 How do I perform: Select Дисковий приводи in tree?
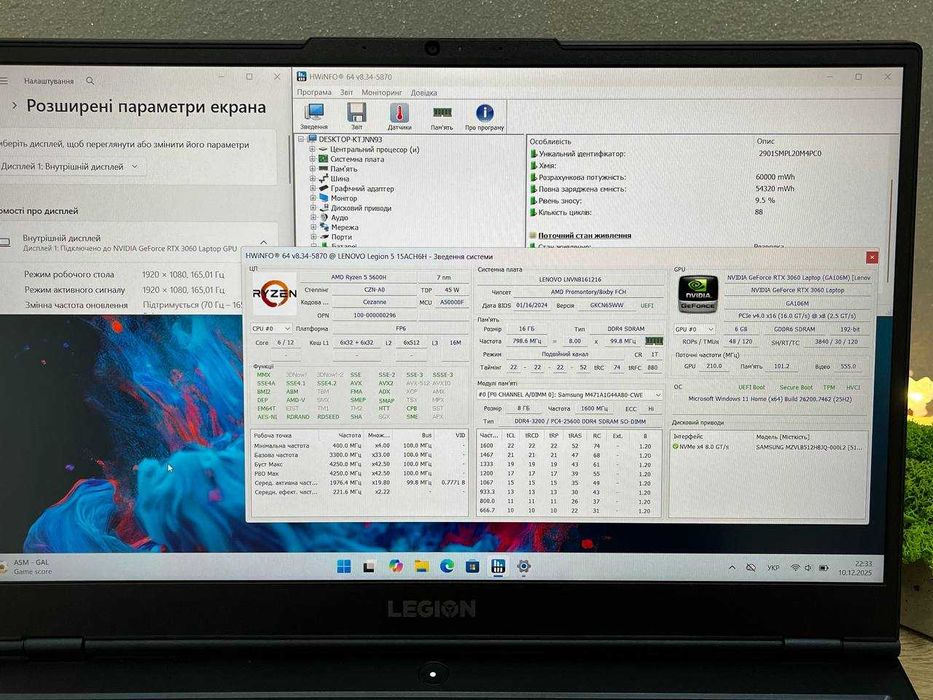tap(361, 208)
